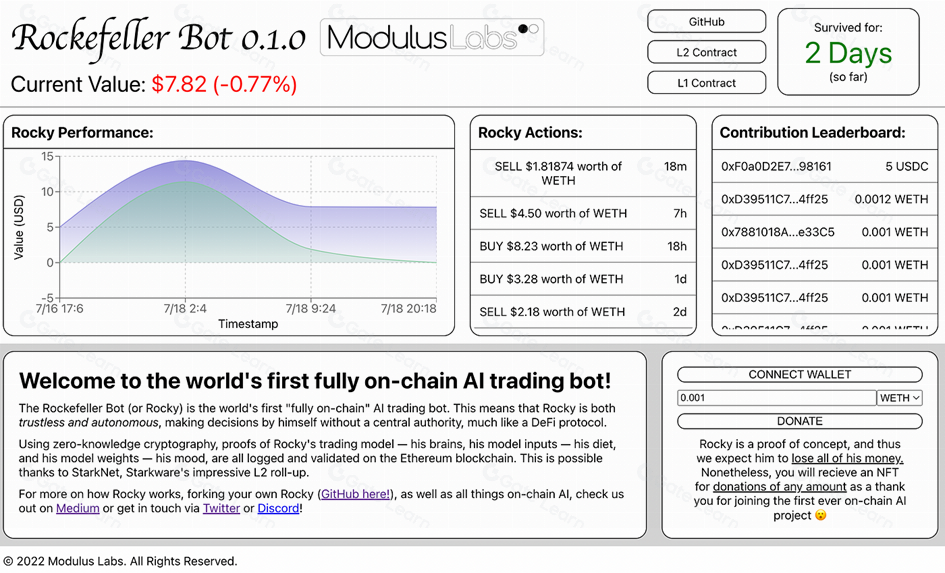
Task: Click the Modulus Labs logo
Action: 433,38
